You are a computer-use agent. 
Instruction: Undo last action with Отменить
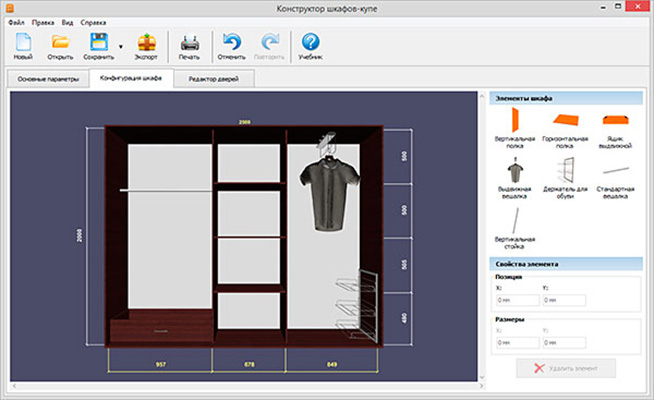tap(232, 43)
